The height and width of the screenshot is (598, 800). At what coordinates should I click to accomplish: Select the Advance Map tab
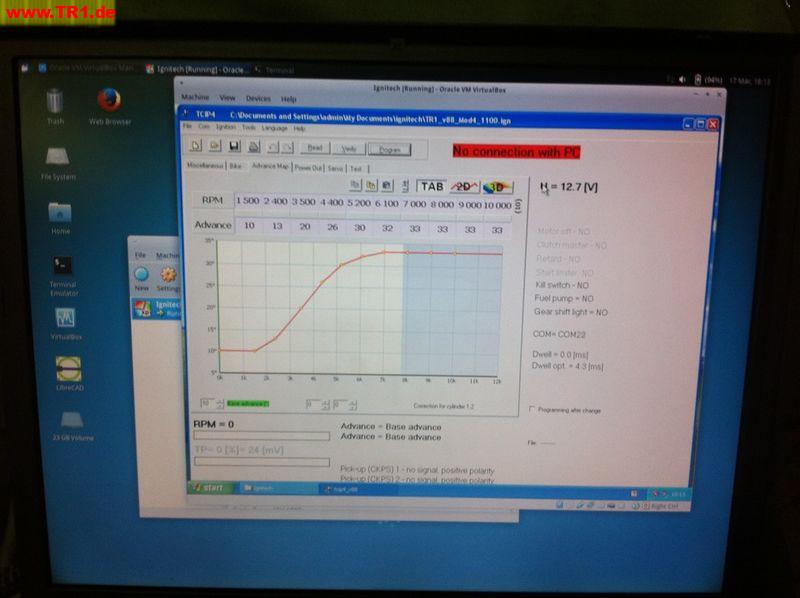(x=270, y=166)
